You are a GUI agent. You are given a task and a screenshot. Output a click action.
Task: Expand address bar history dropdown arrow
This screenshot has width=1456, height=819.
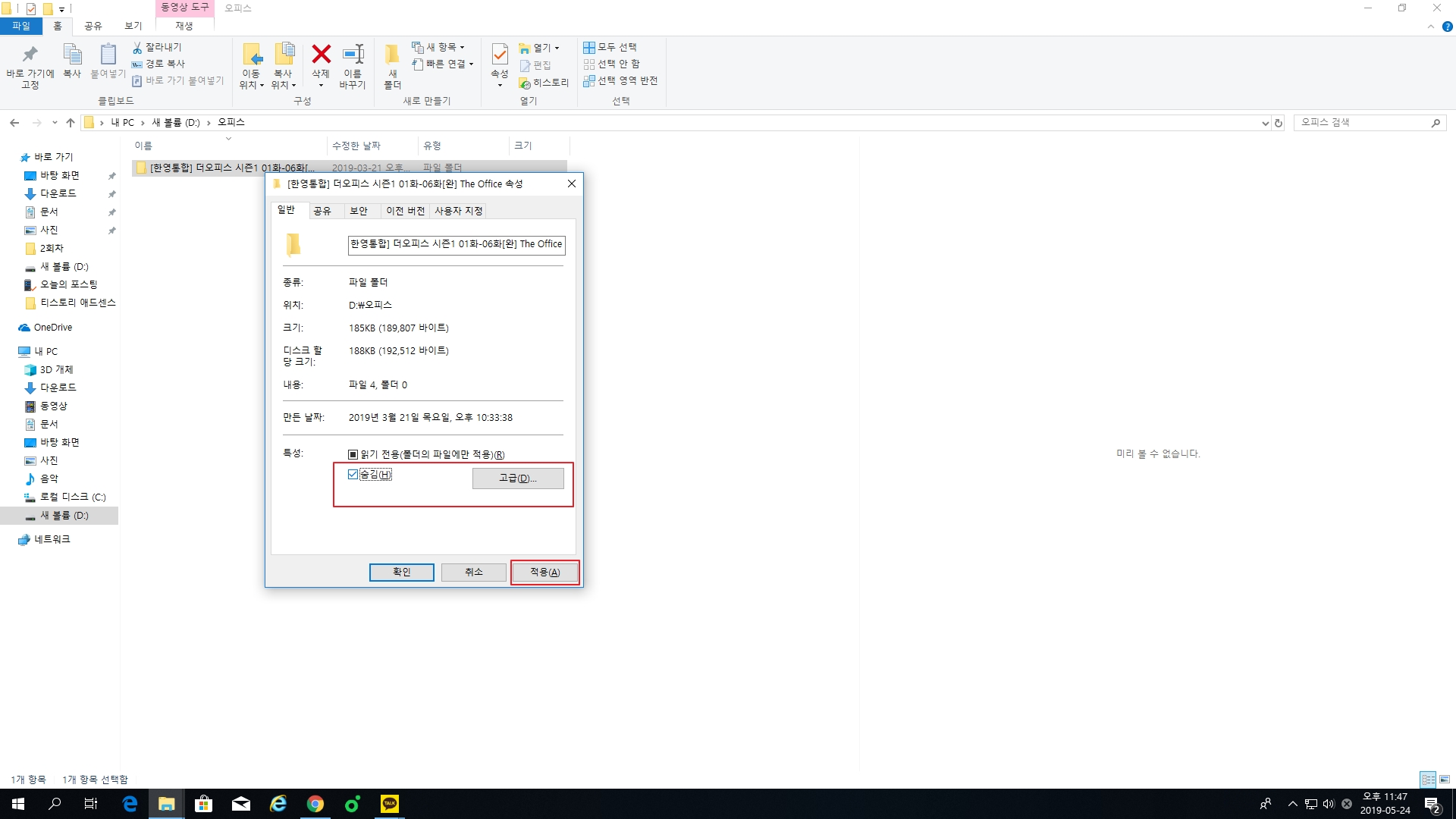[1265, 123]
